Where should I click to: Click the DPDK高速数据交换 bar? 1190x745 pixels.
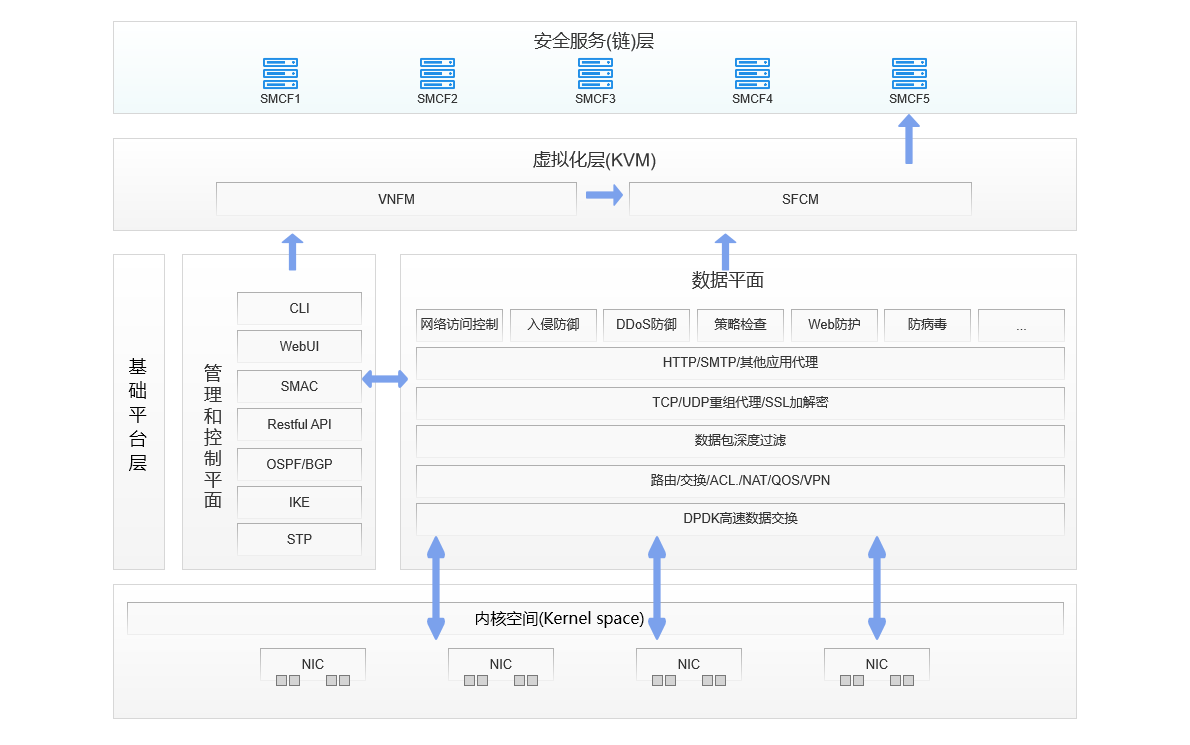(740, 518)
